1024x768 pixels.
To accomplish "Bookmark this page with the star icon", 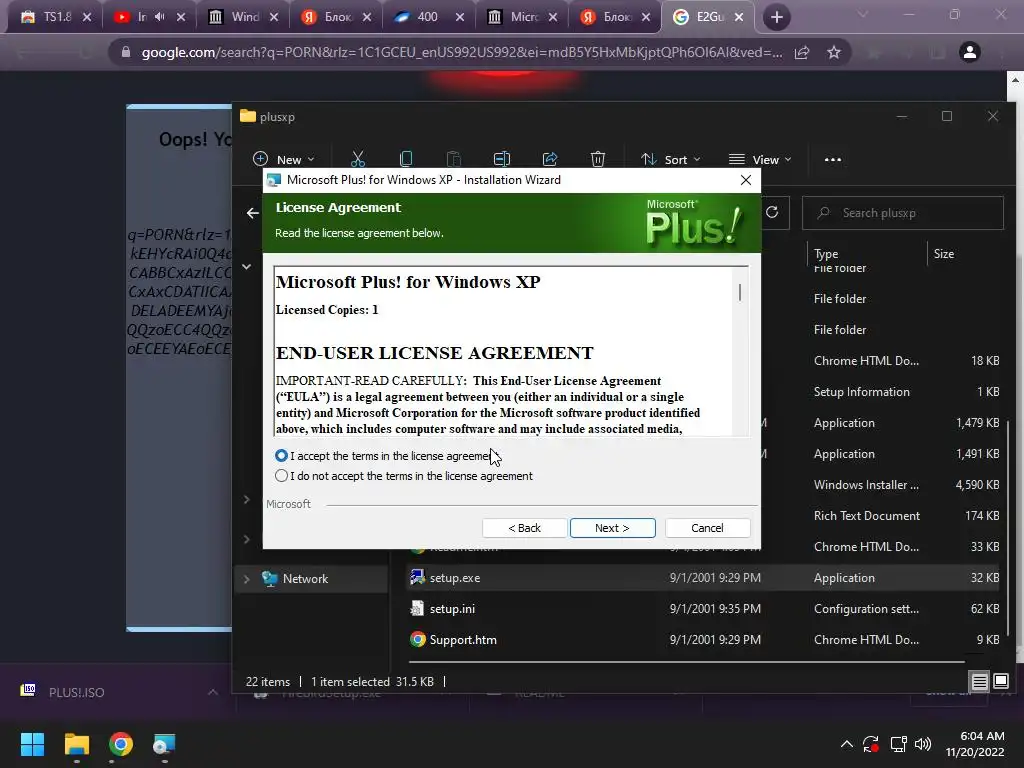I will [x=834, y=52].
